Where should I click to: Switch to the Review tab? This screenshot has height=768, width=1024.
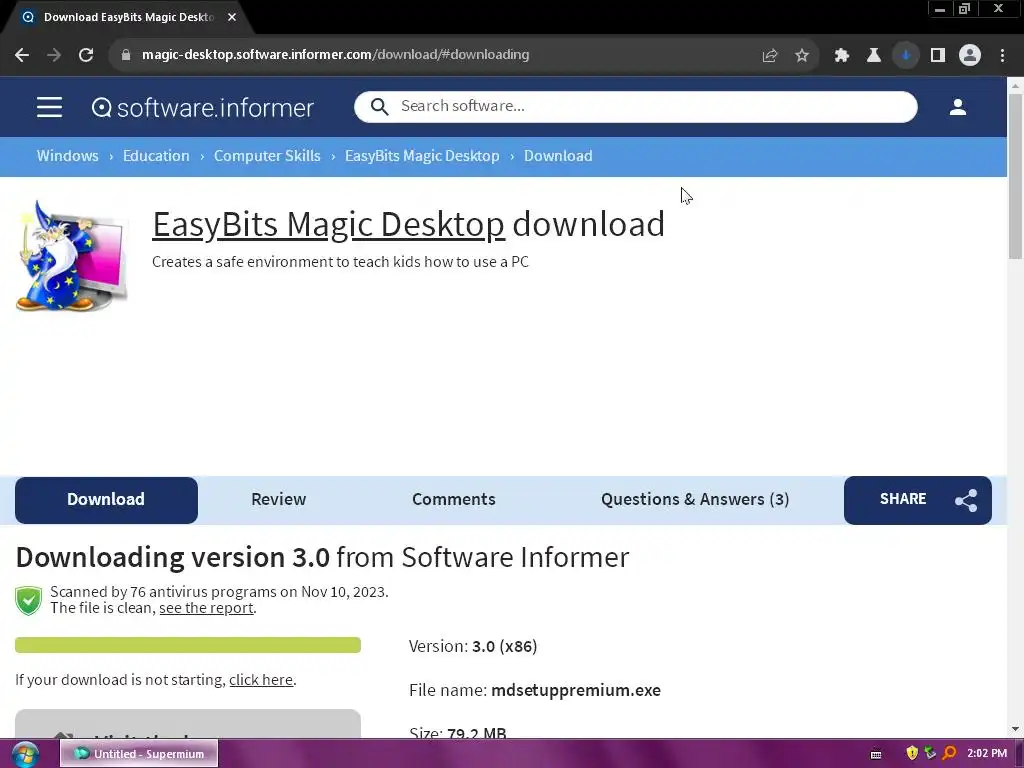pyautogui.click(x=279, y=500)
